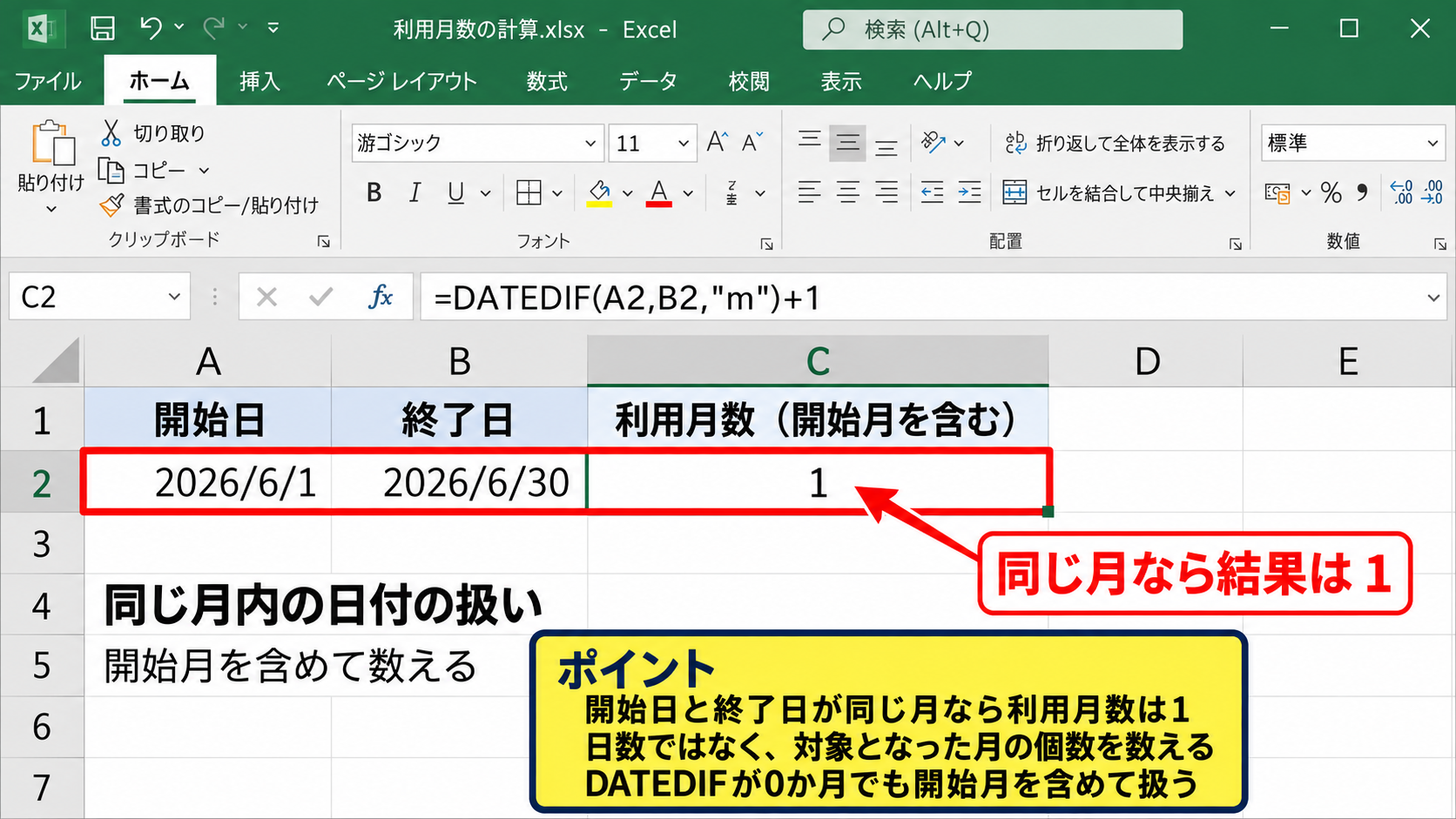Viewport: 1456px width, 819px height.
Task: Expand the Name Box C2 dropdown
Action: (174, 297)
